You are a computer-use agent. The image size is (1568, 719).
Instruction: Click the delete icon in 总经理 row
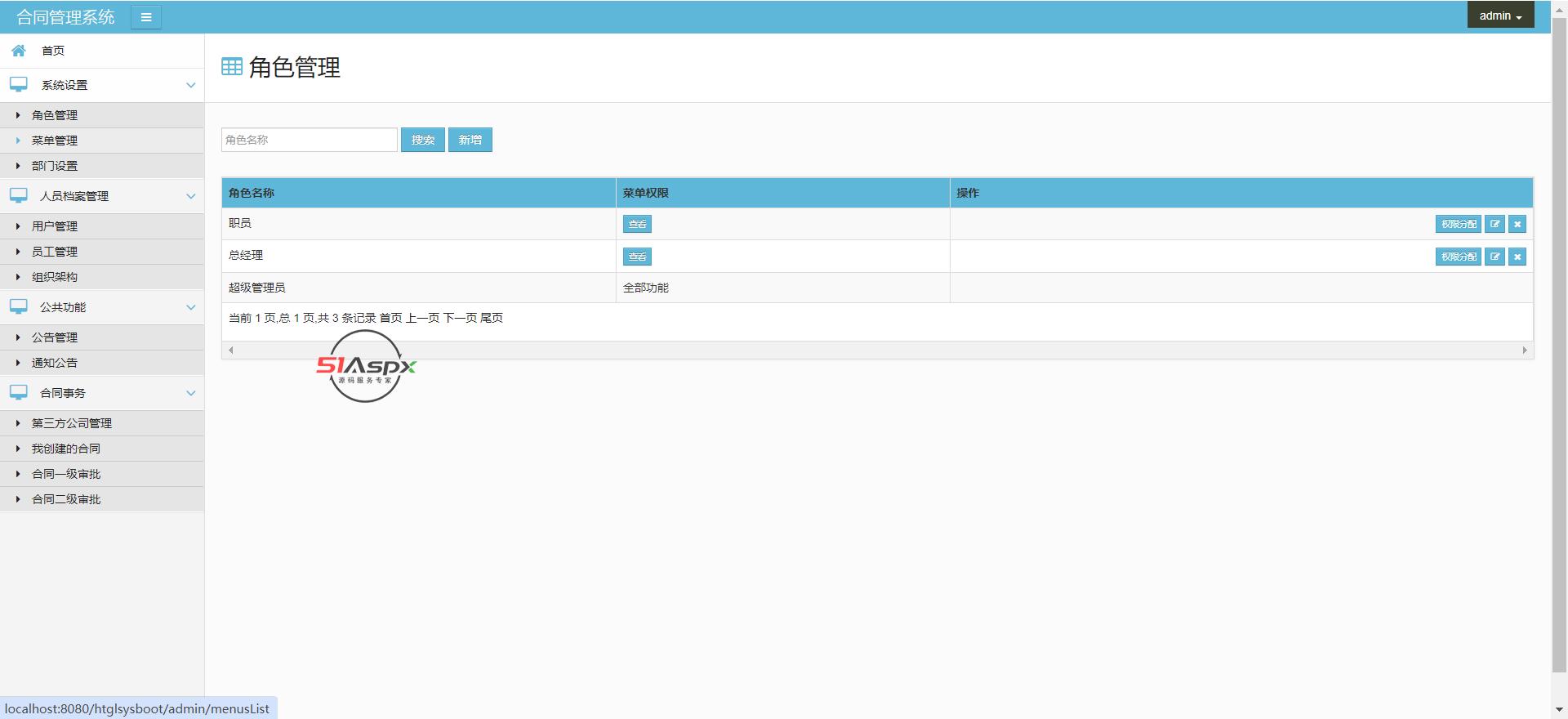[x=1517, y=257]
